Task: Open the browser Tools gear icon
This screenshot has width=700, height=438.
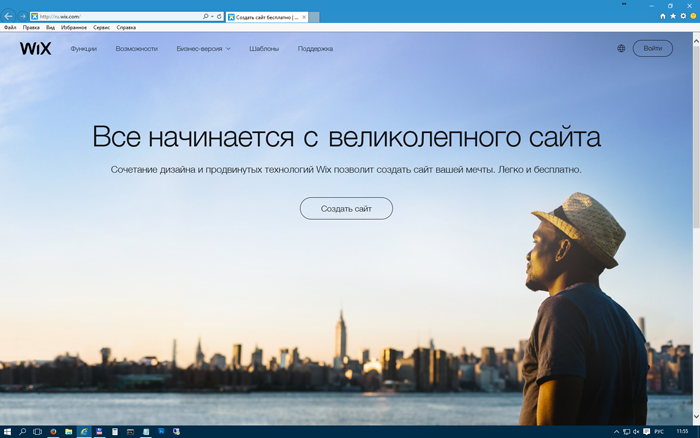Action: pos(683,16)
